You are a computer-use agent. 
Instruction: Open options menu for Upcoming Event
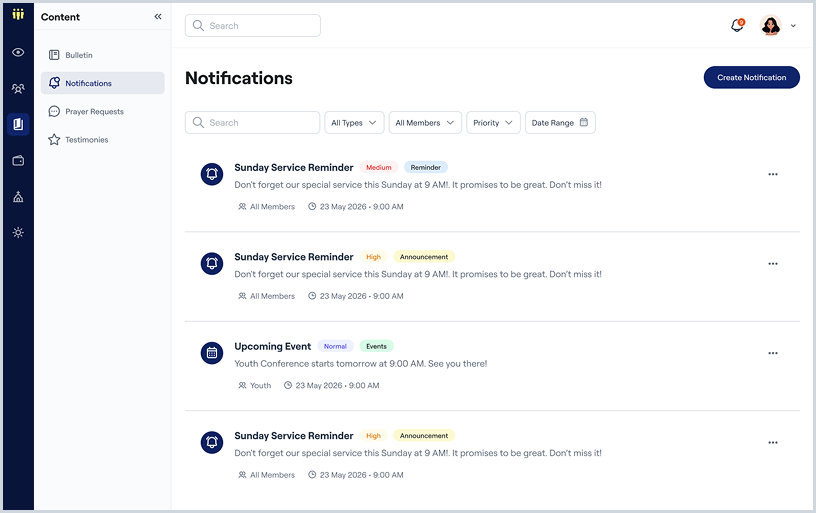(773, 353)
